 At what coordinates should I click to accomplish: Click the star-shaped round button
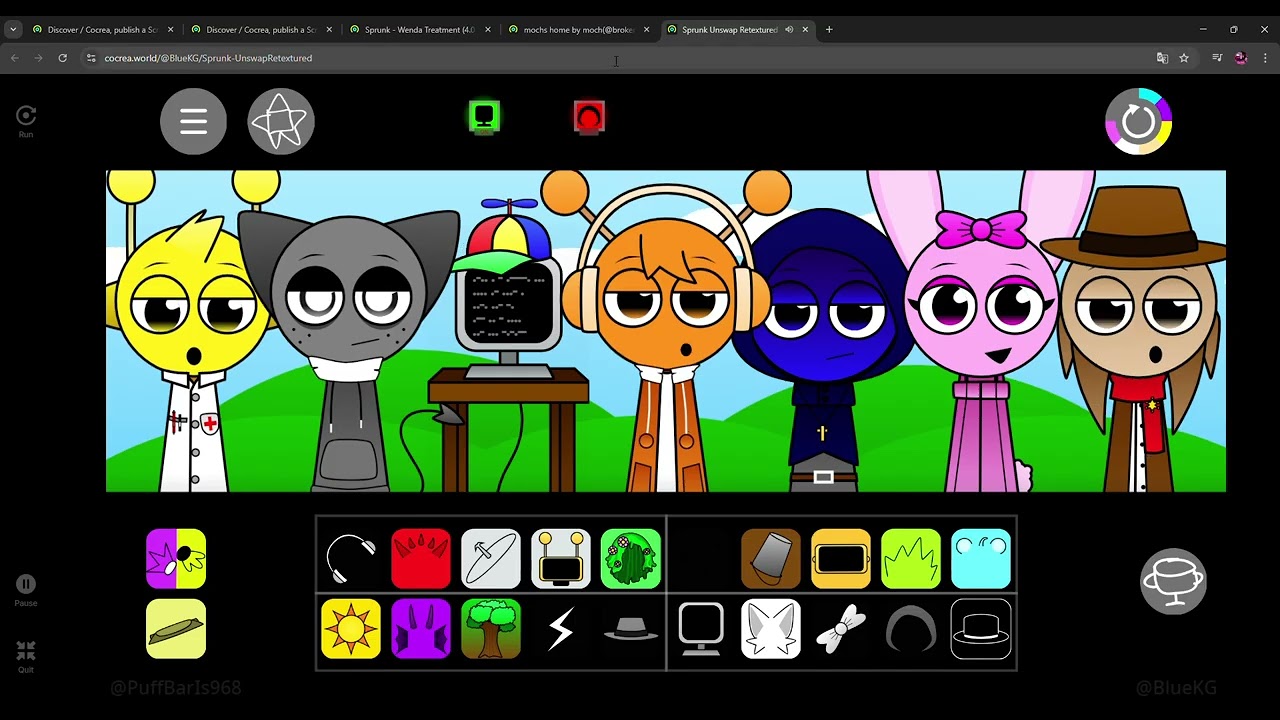[281, 122]
